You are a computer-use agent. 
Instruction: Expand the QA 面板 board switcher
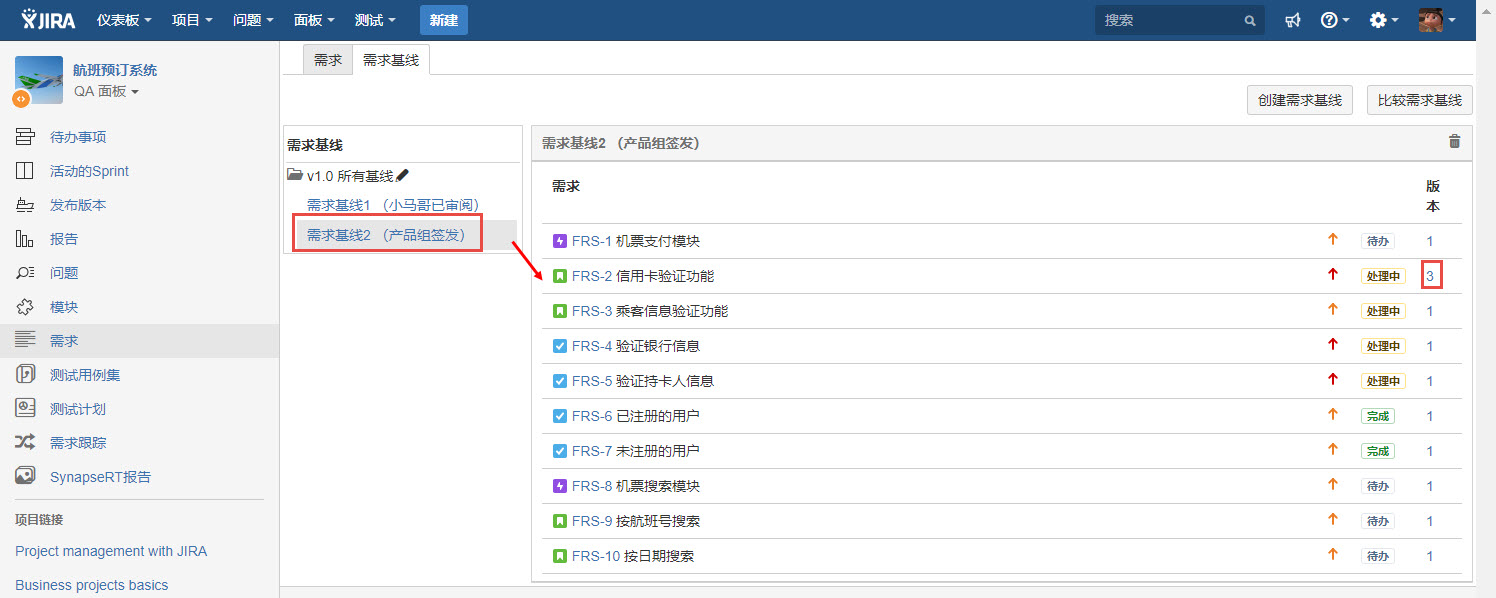(106, 91)
